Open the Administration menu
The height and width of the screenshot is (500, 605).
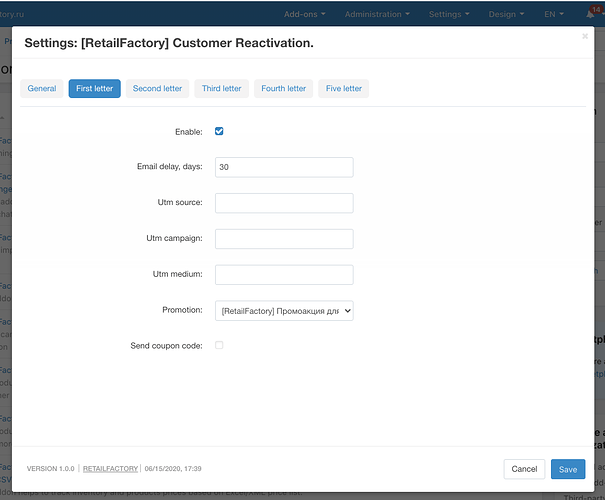click(377, 14)
